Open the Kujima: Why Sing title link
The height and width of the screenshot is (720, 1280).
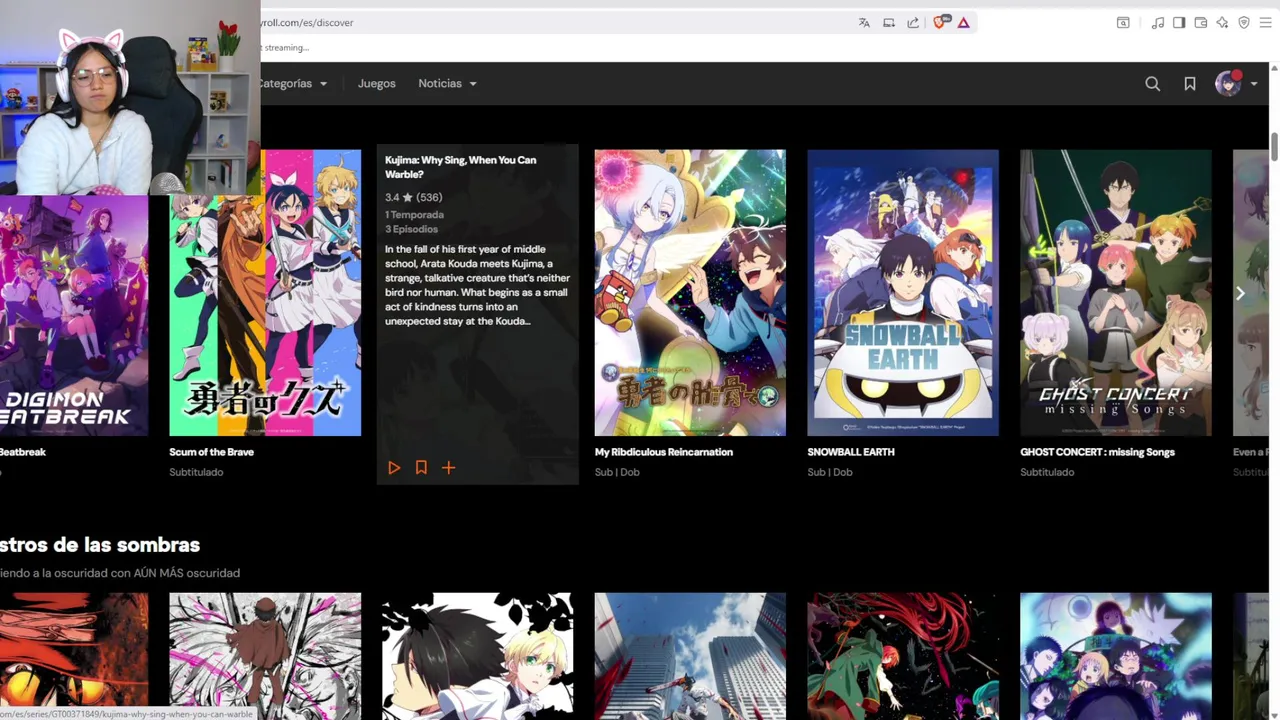[x=461, y=167]
